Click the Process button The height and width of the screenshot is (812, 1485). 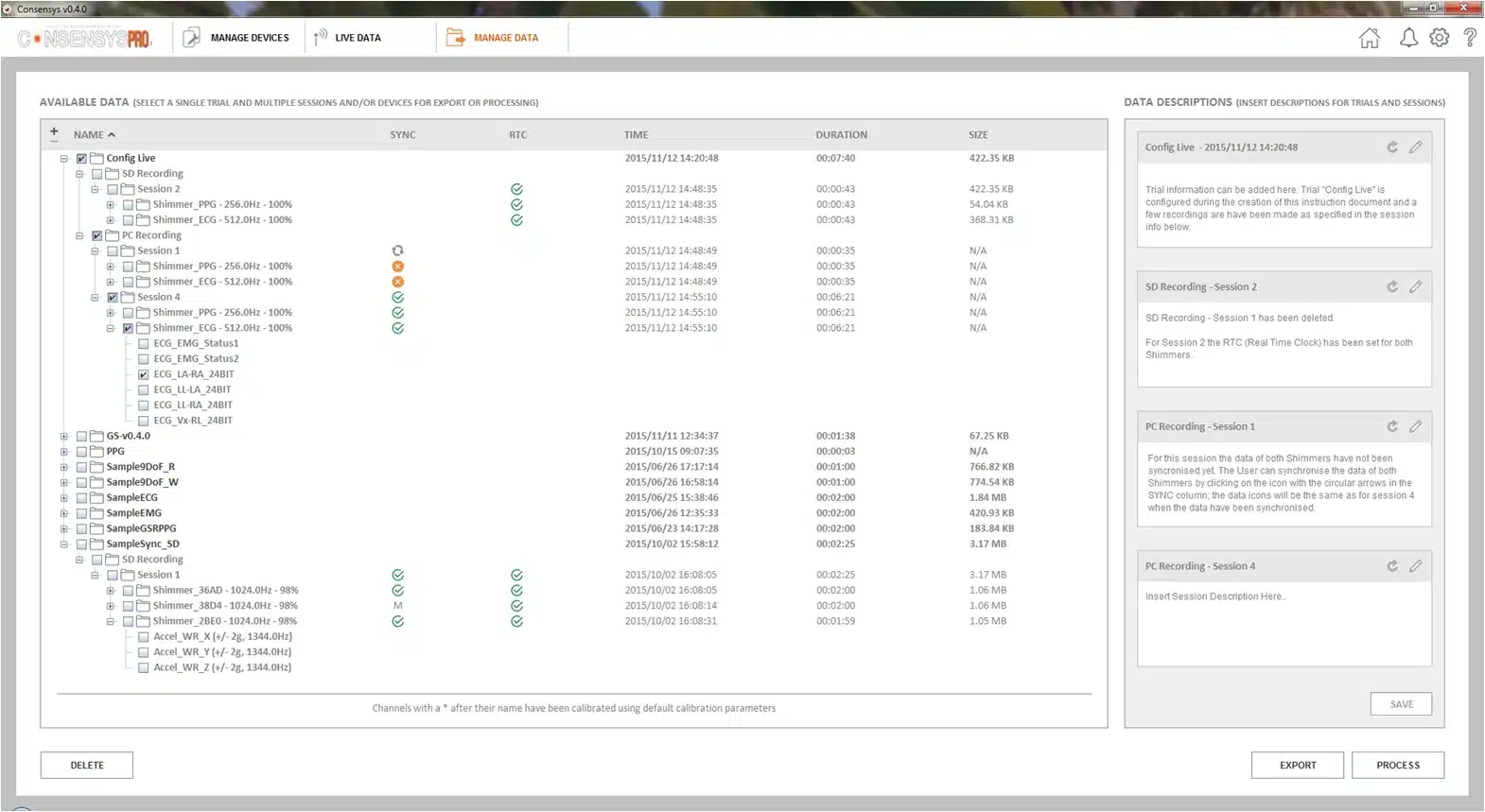pos(1398,766)
